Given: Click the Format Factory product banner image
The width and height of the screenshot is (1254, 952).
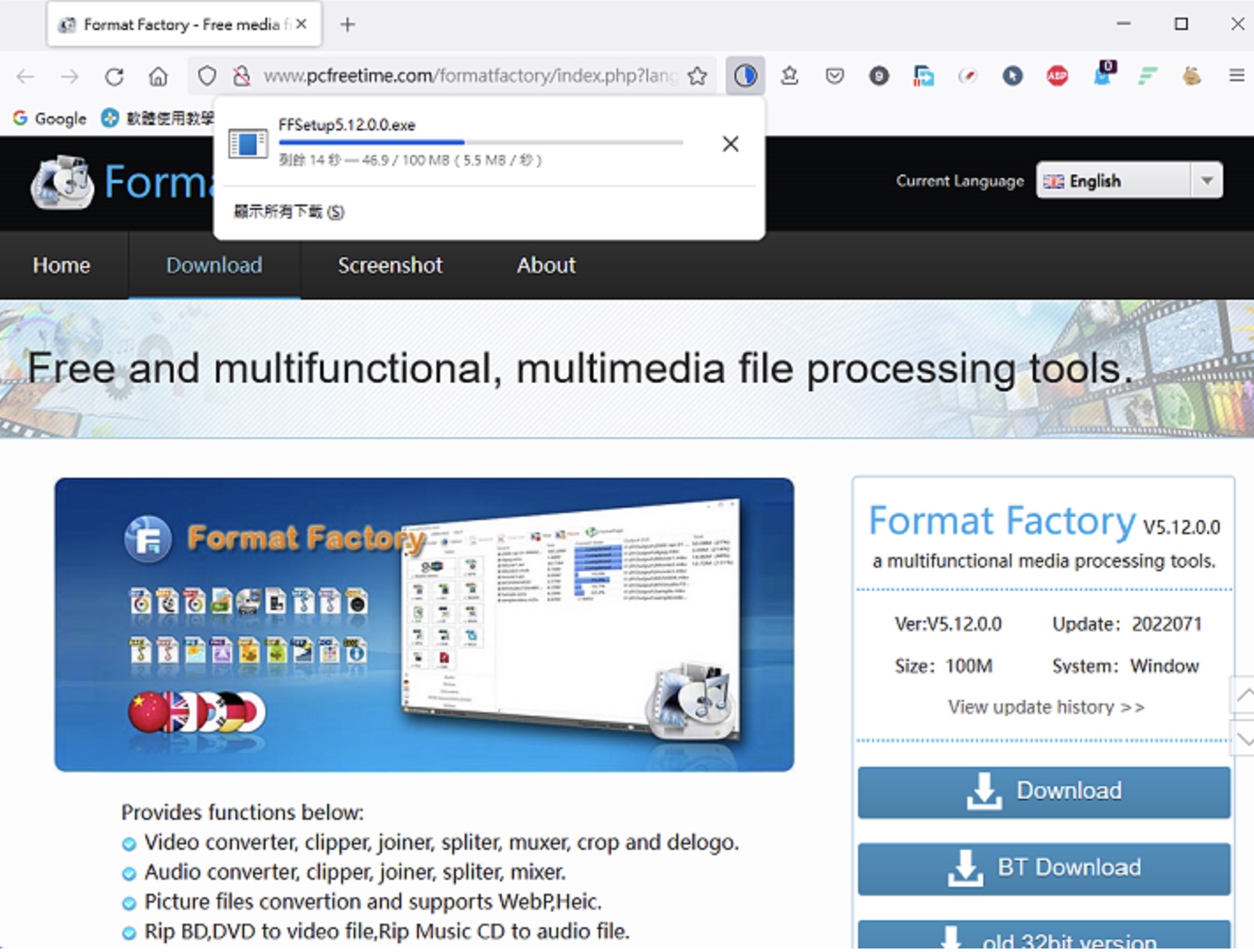Looking at the screenshot, I should (x=424, y=625).
